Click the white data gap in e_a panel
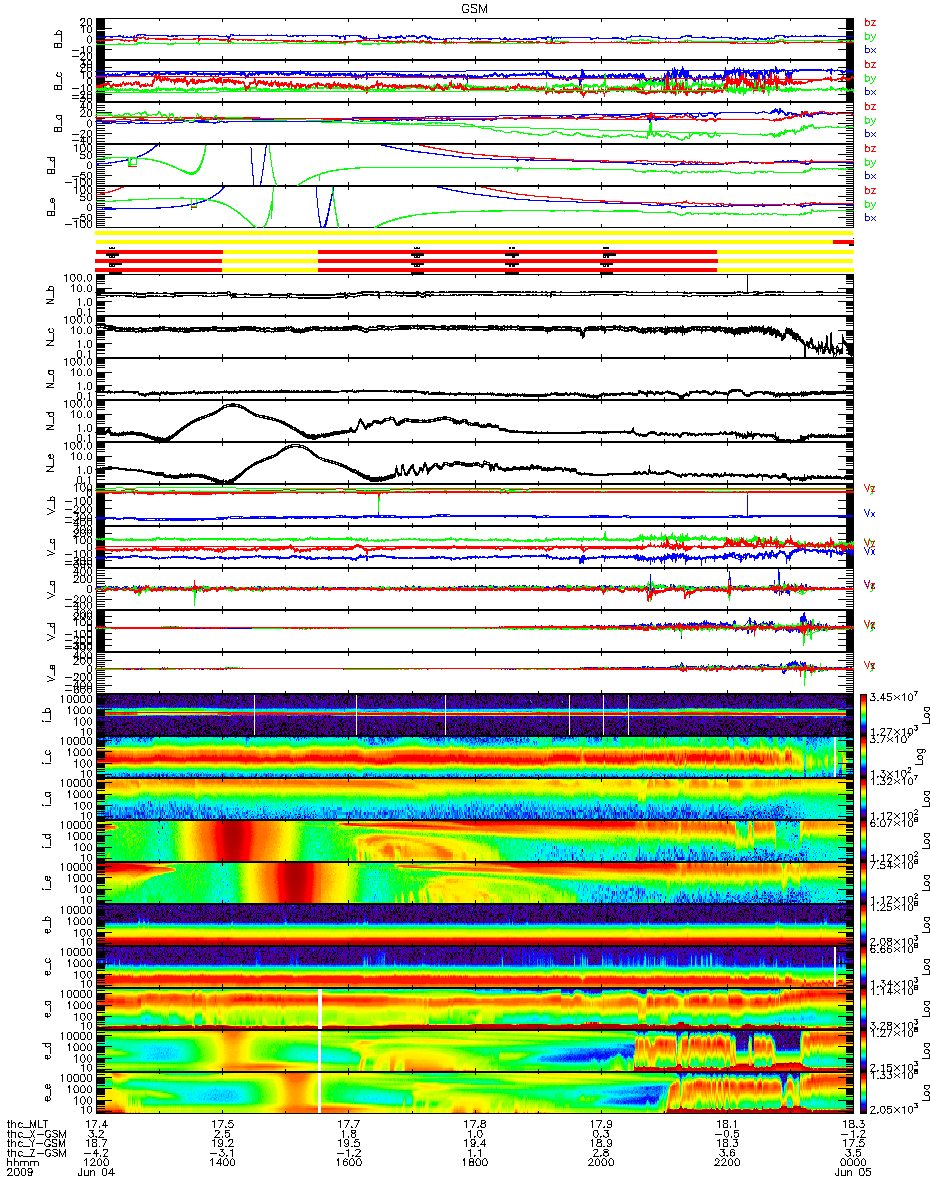 320,1008
